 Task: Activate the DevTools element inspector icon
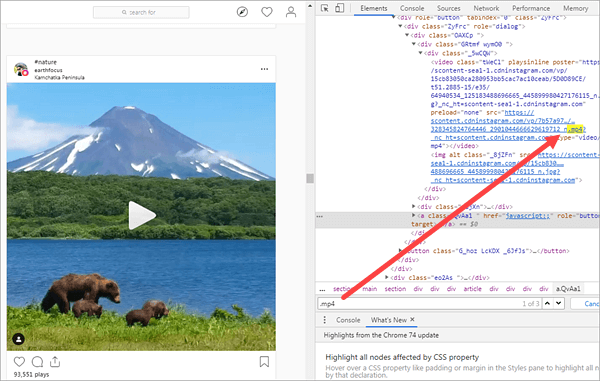(x=324, y=8)
